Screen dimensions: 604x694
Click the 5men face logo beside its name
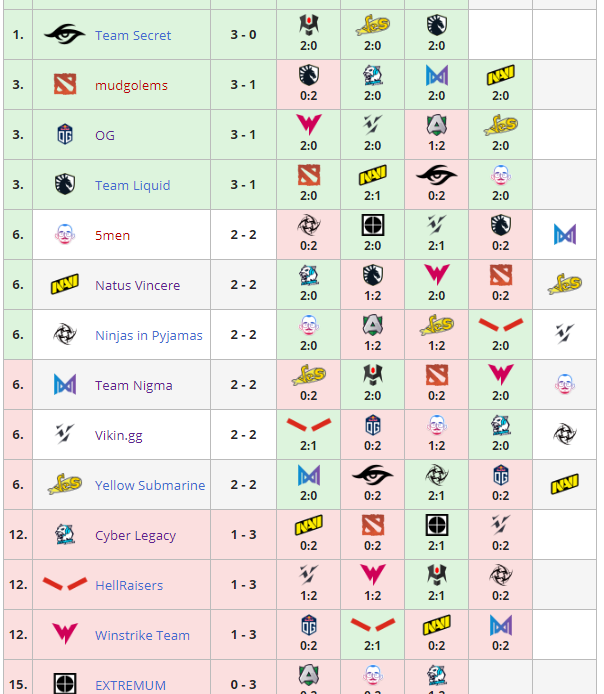(x=65, y=235)
